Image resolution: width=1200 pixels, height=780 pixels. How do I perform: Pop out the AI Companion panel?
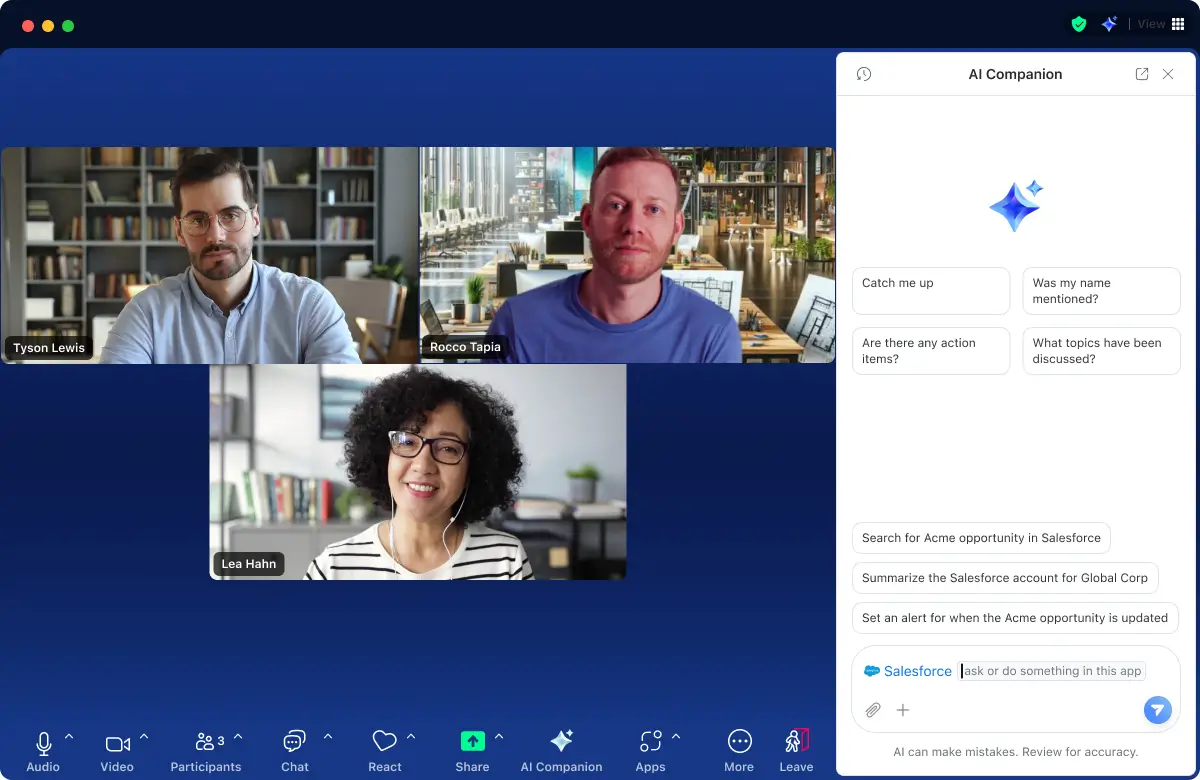(x=1141, y=73)
